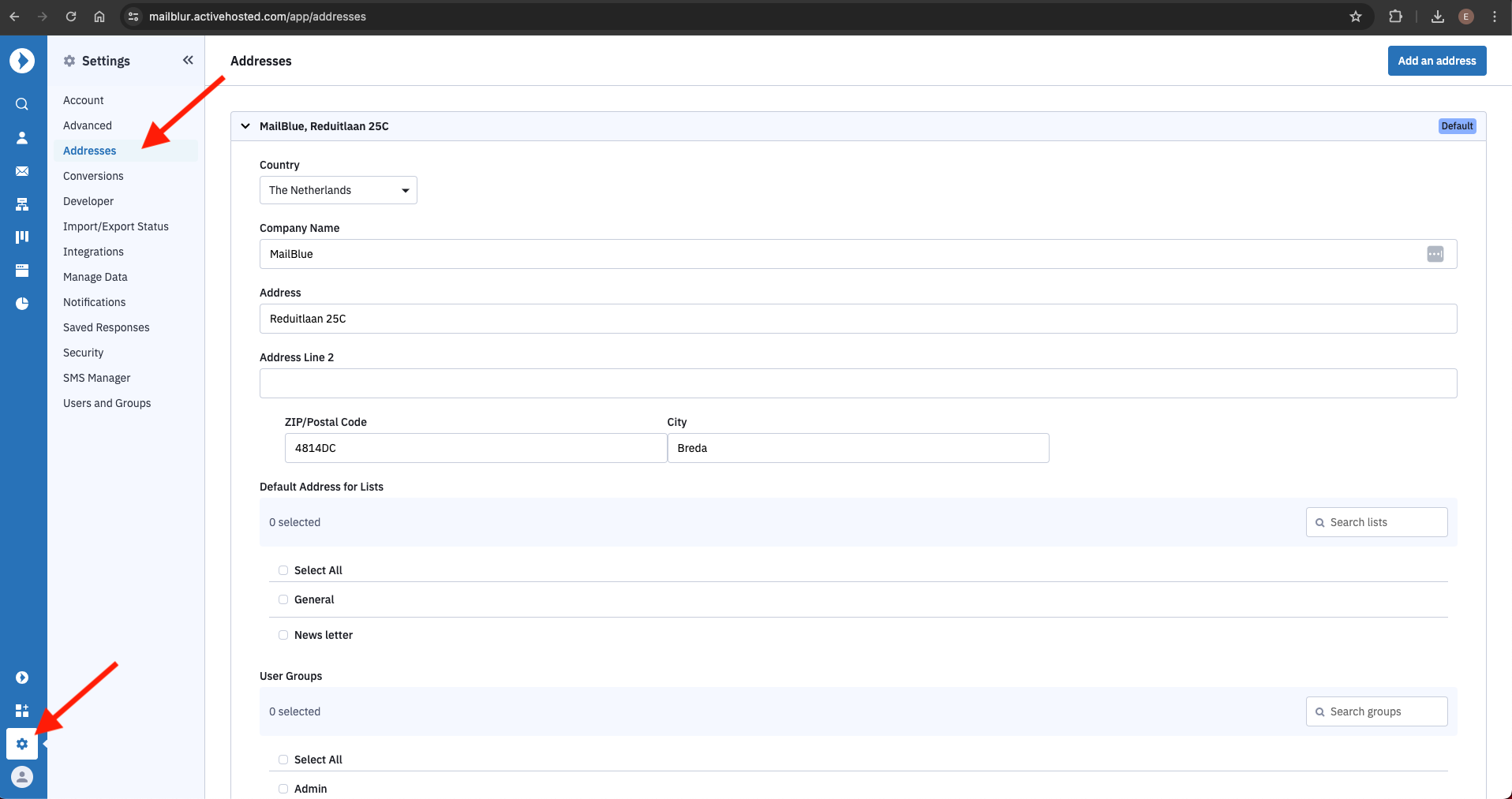Click the password manager icon in Company Name
The width and height of the screenshot is (1512, 799).
[x=1435, y=254]
